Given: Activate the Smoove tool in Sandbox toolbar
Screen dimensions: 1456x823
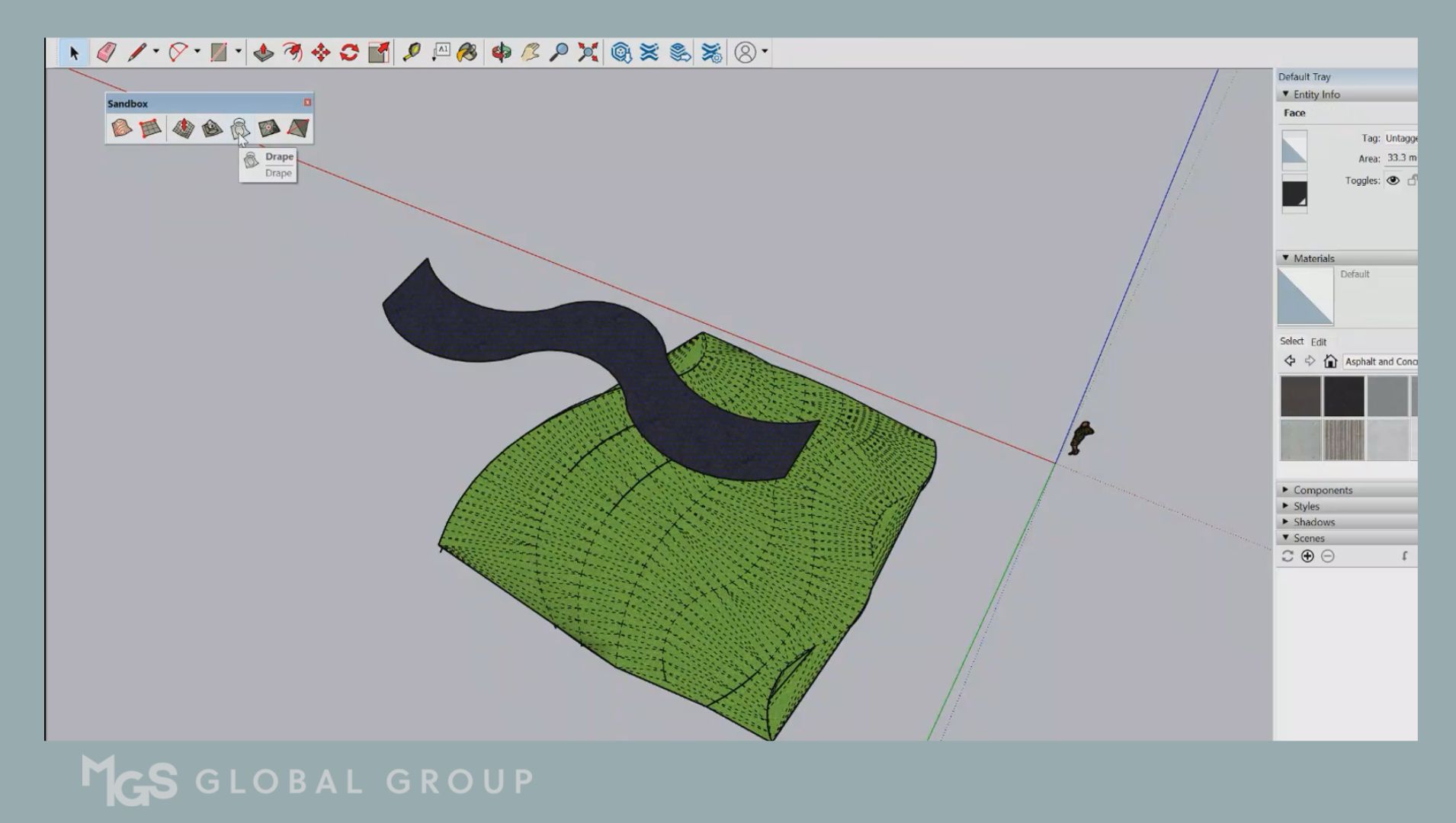Looking at the screenshot, I should click(x=184, y=129).
